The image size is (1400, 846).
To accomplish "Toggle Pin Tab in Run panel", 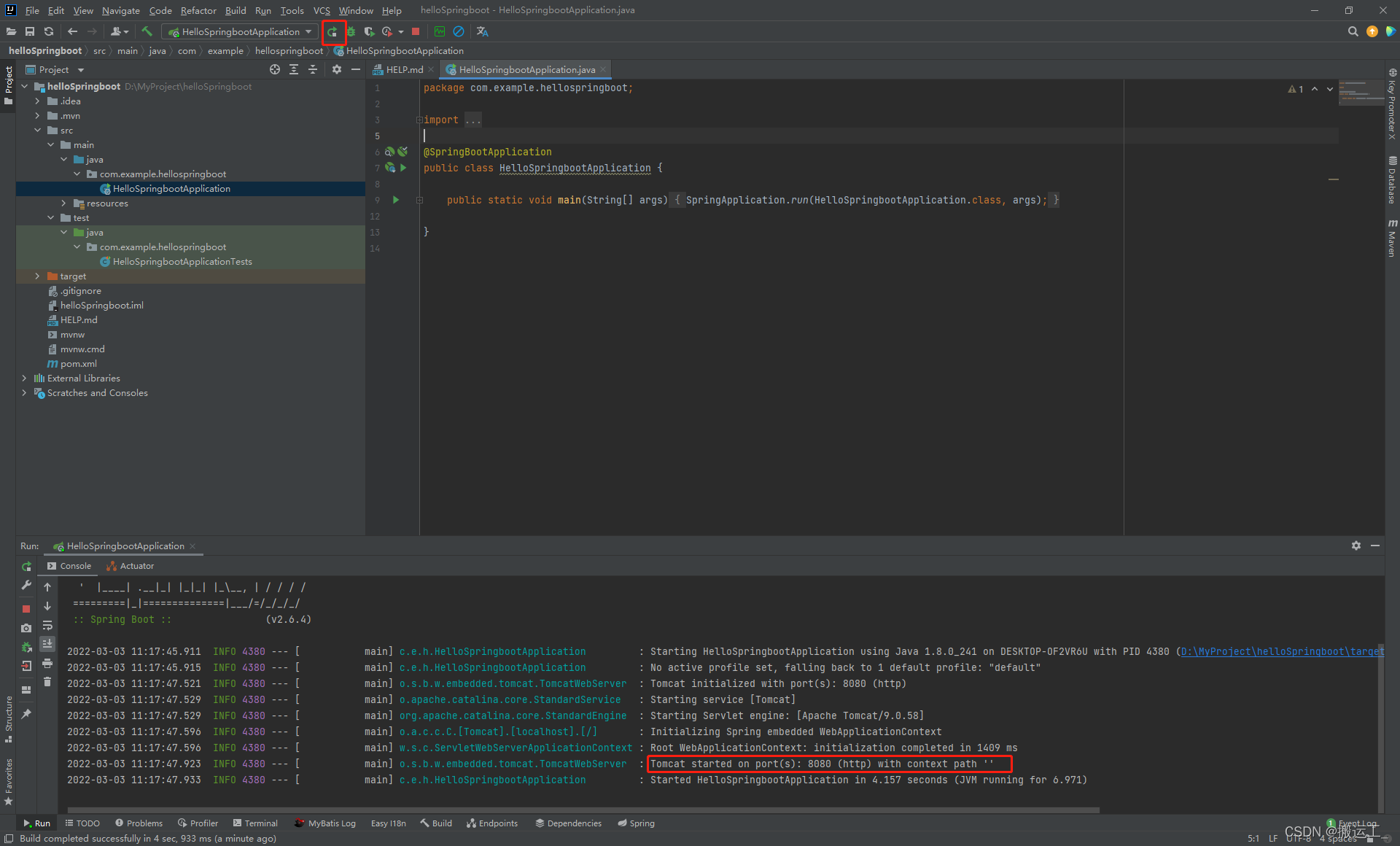I will tap(26, 714).
